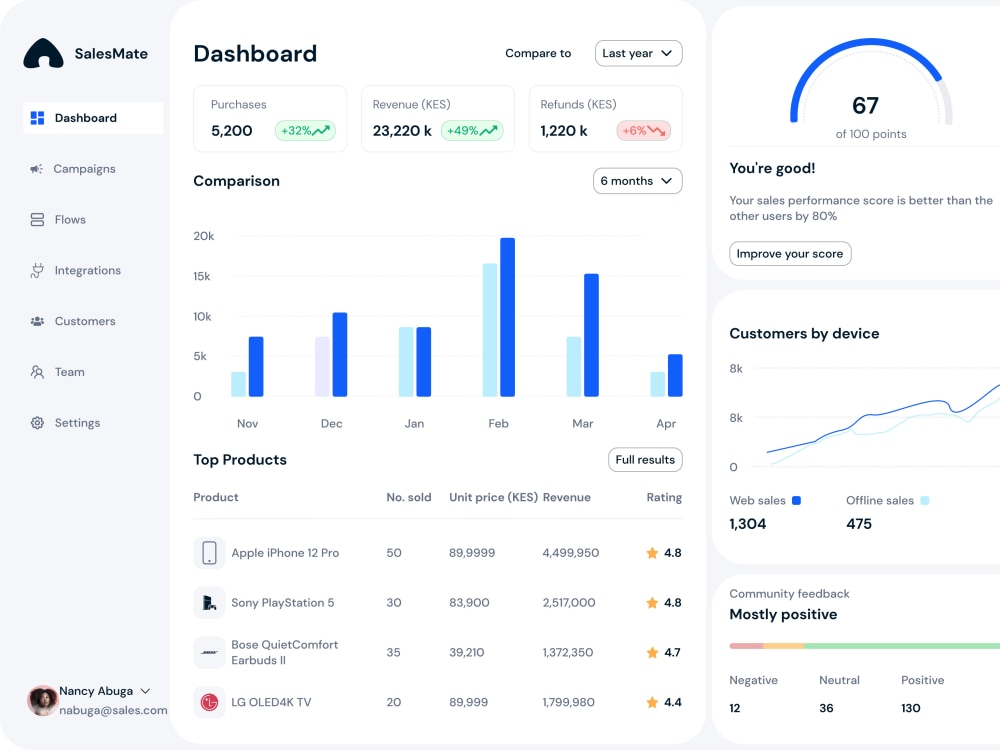The width and height of the screenshot is (1000, 750).
Task: Click the Dashboard grid icon in sidebar
Action: click(x=38, y=118)
